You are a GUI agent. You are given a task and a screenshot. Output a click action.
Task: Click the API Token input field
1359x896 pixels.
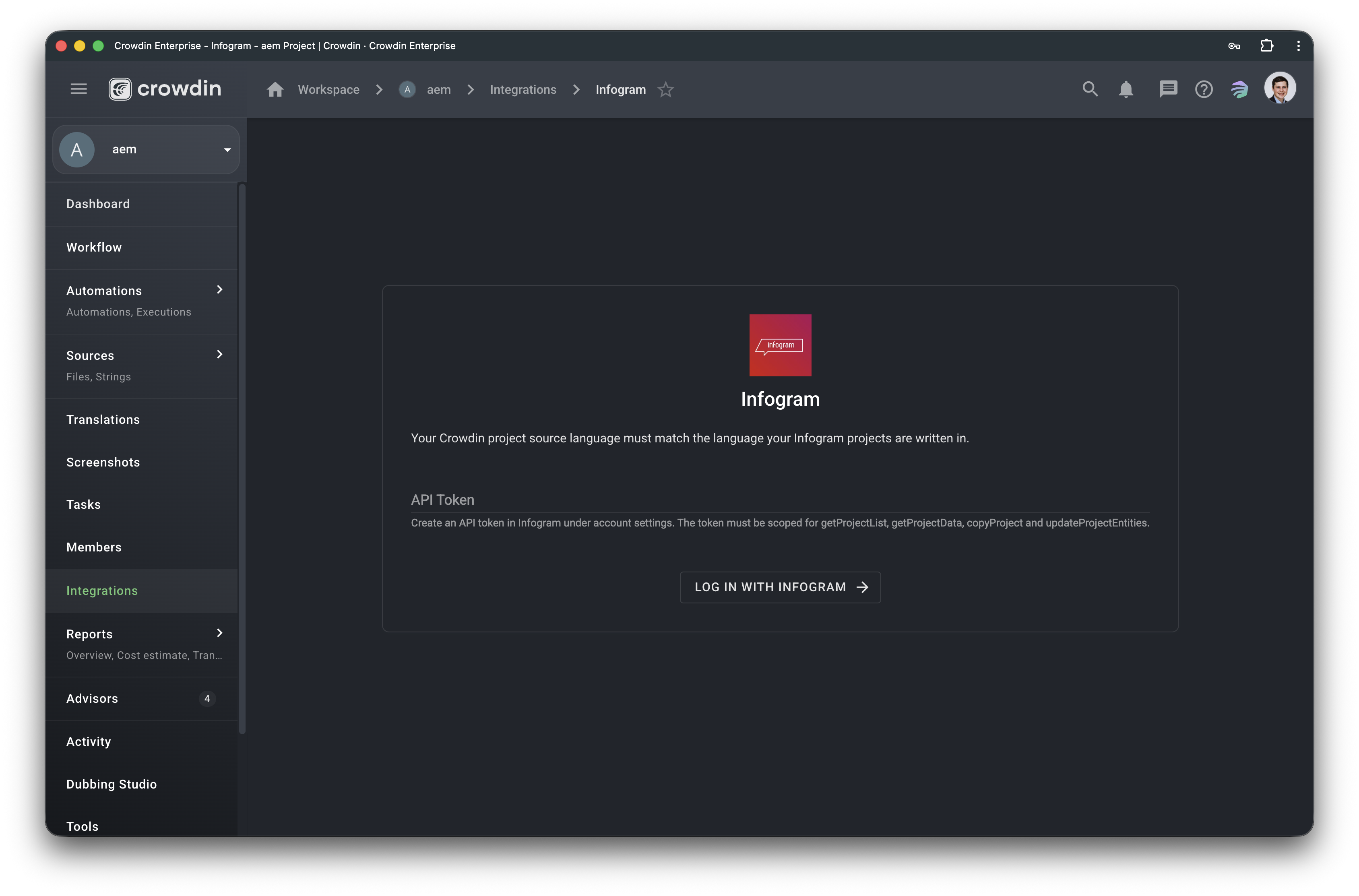780,500
